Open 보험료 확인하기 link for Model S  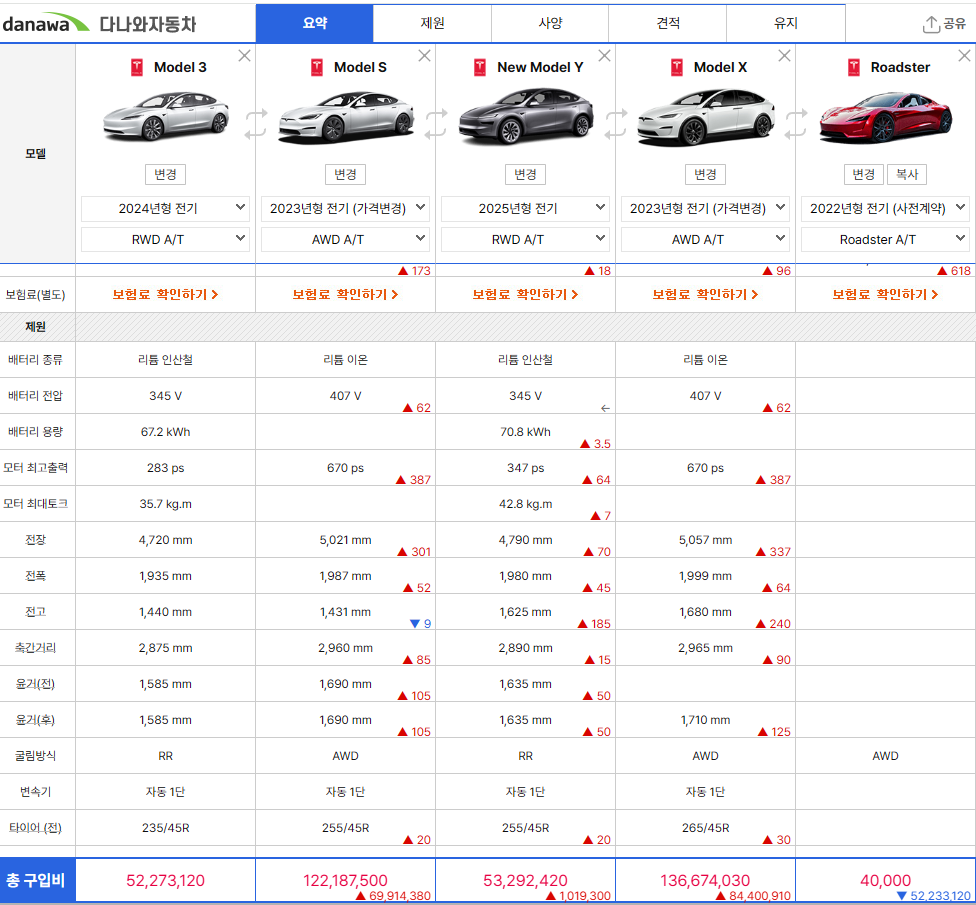click(x=345, y=294)
